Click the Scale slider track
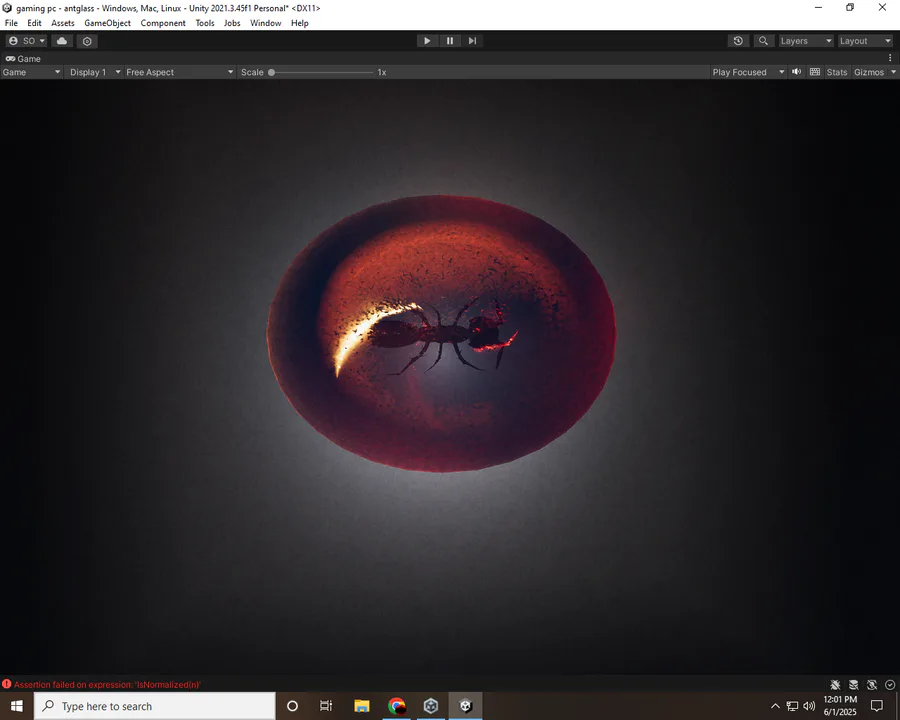Screen dimensions: 900x720 coord(322,72)
